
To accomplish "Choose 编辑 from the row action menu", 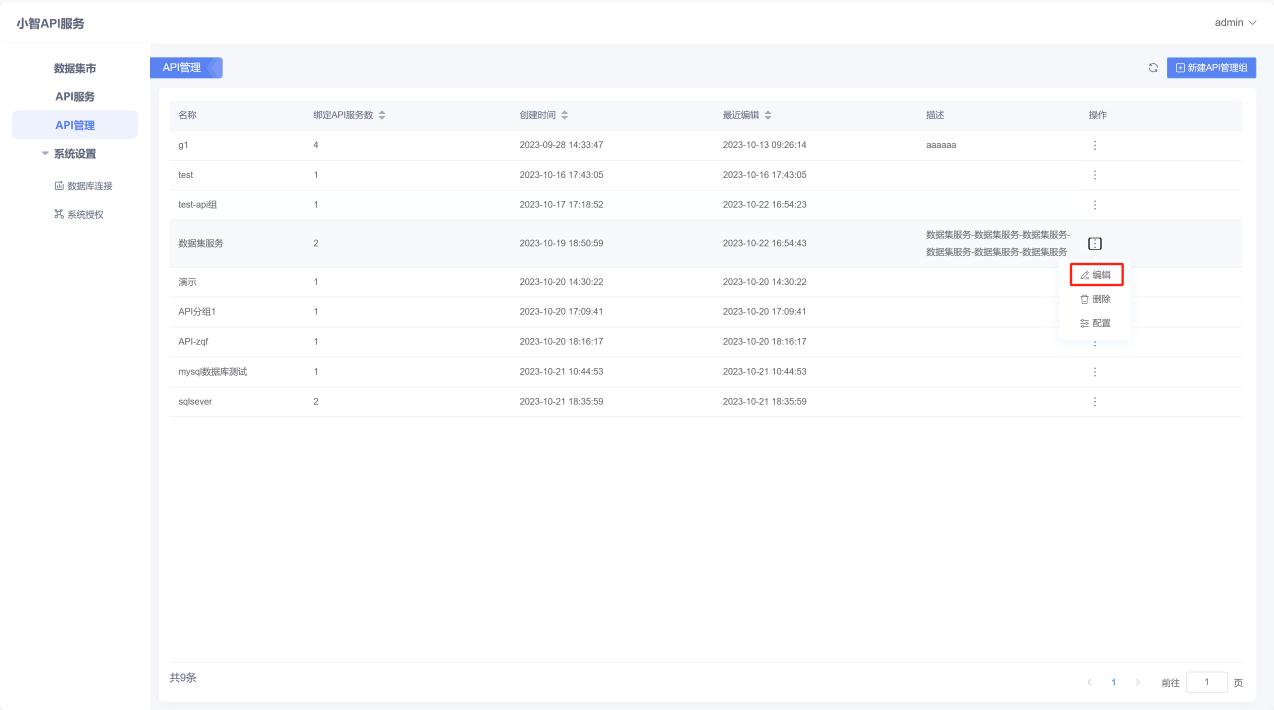I will (1096, 274).
